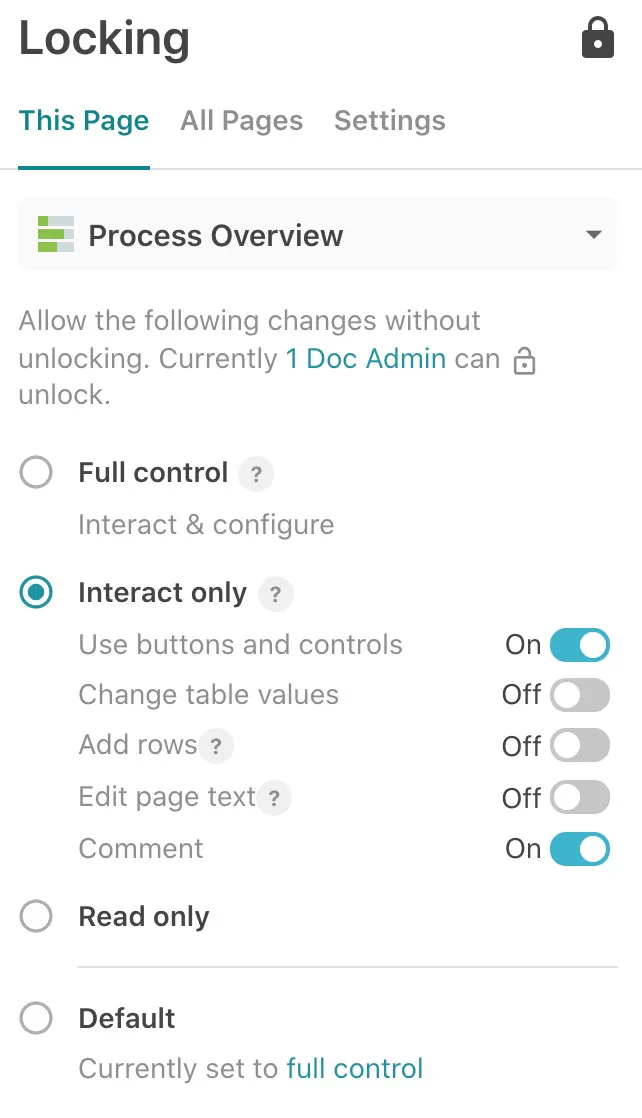Open the Settings tab
The height and width of the screenshot is (1118, 642).
coord(390,121)
